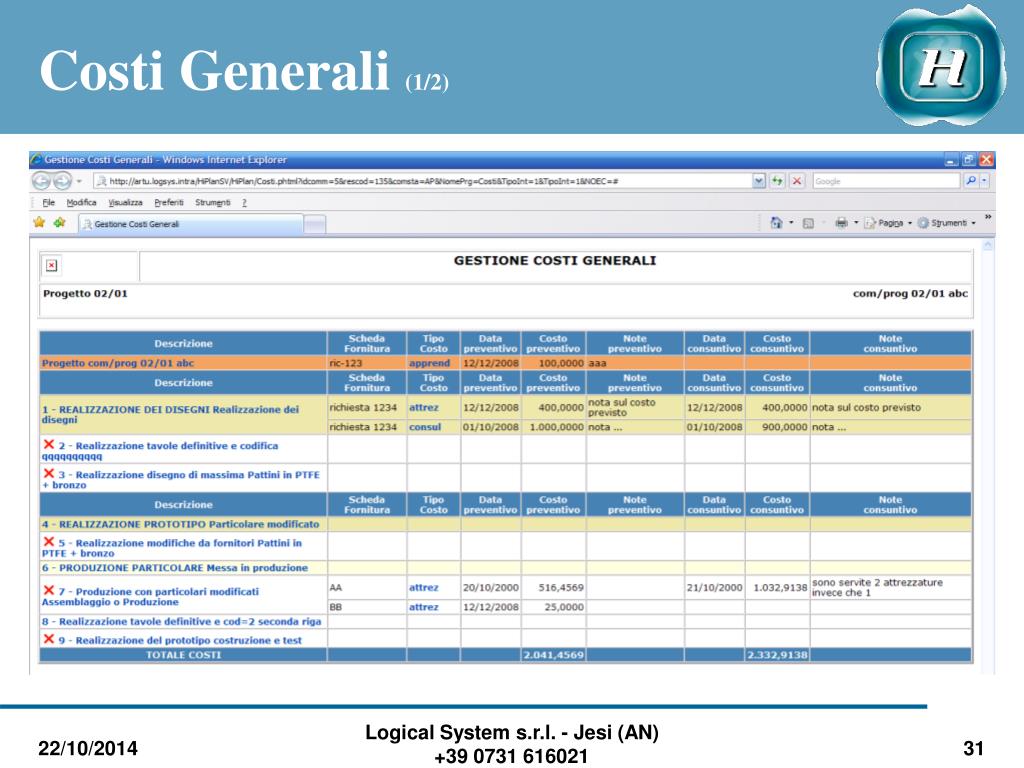1024x768 pixels.
Task: Open the Pagina toolbar menu
Action: (888, 223)
